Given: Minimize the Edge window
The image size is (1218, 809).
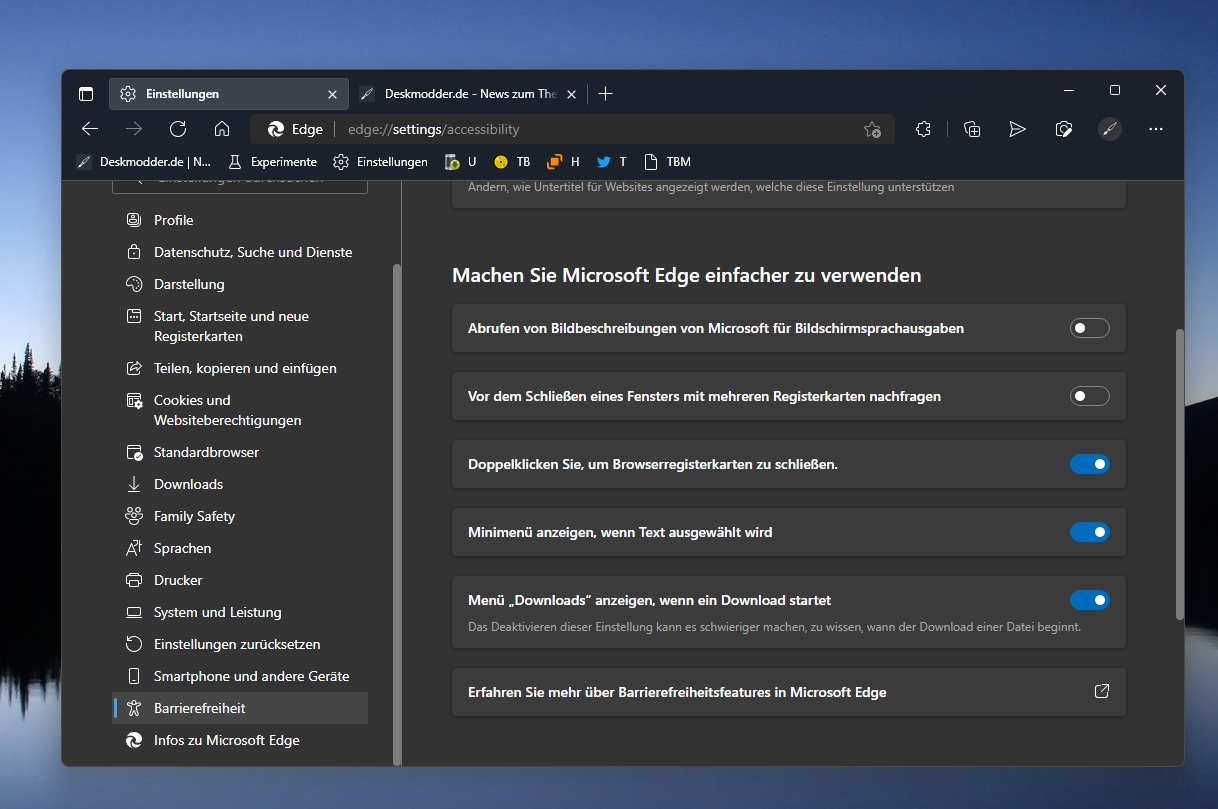Looking at the screenshot, I should tap(1069, 90).
